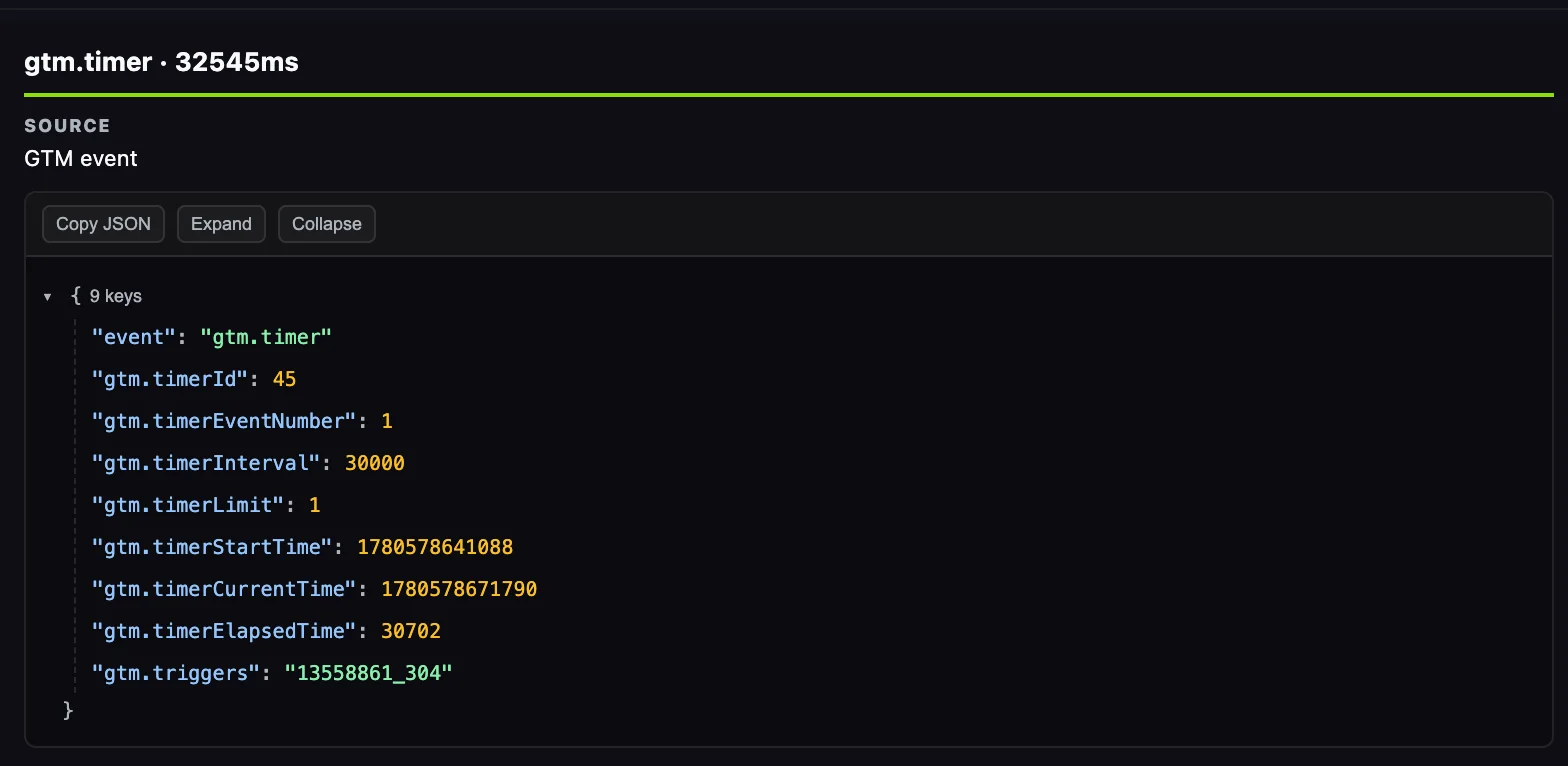Image resolution: width=1568 pixels, height=766 pixels.
Task: Select the "gtm.timerId" key
Action: pyautogui.click(x=170, y=379)
